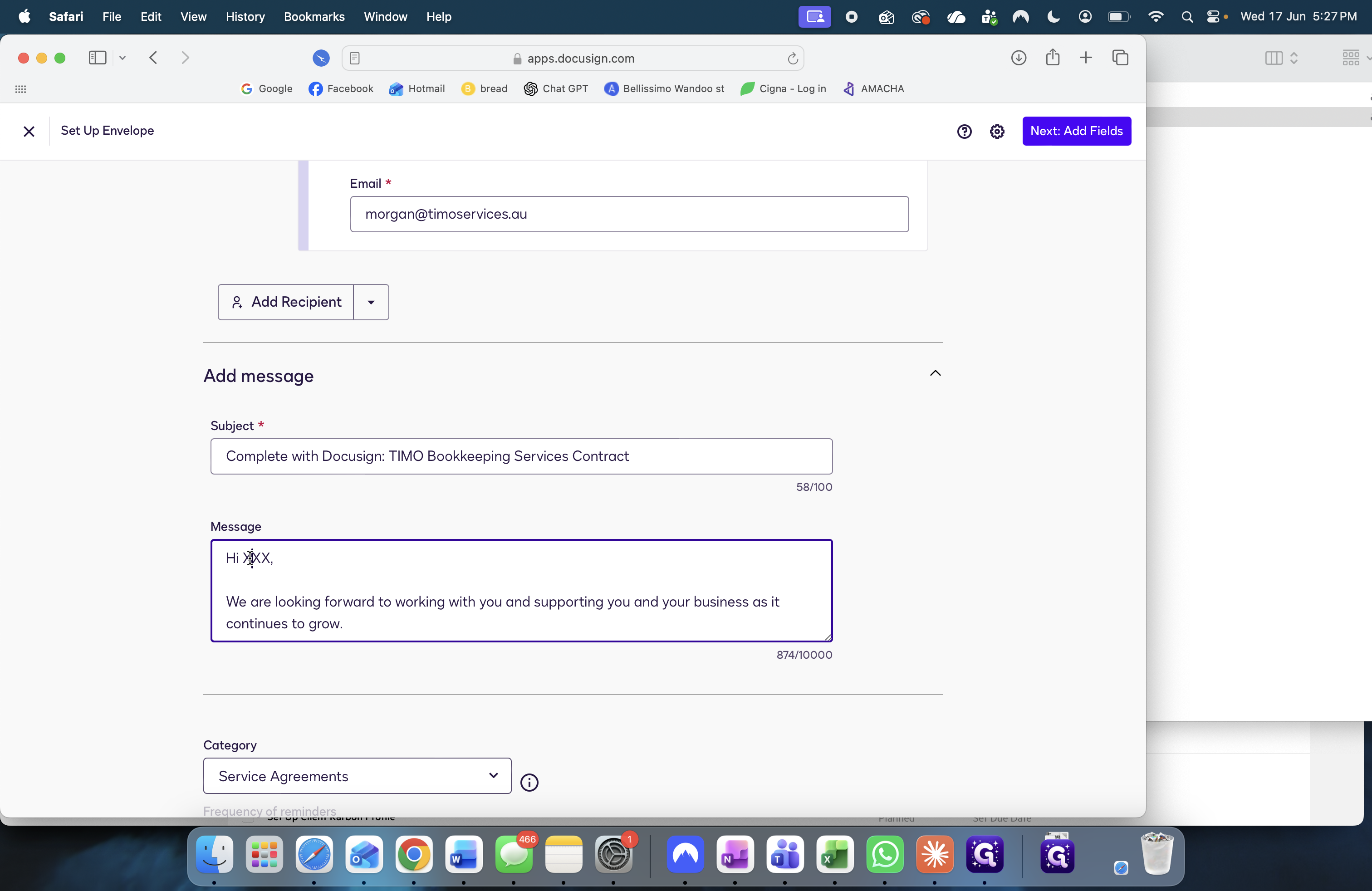Viewport: 1372px width, 891px height.
Task: Open the Window menu
Action: (x=385, y=16)
